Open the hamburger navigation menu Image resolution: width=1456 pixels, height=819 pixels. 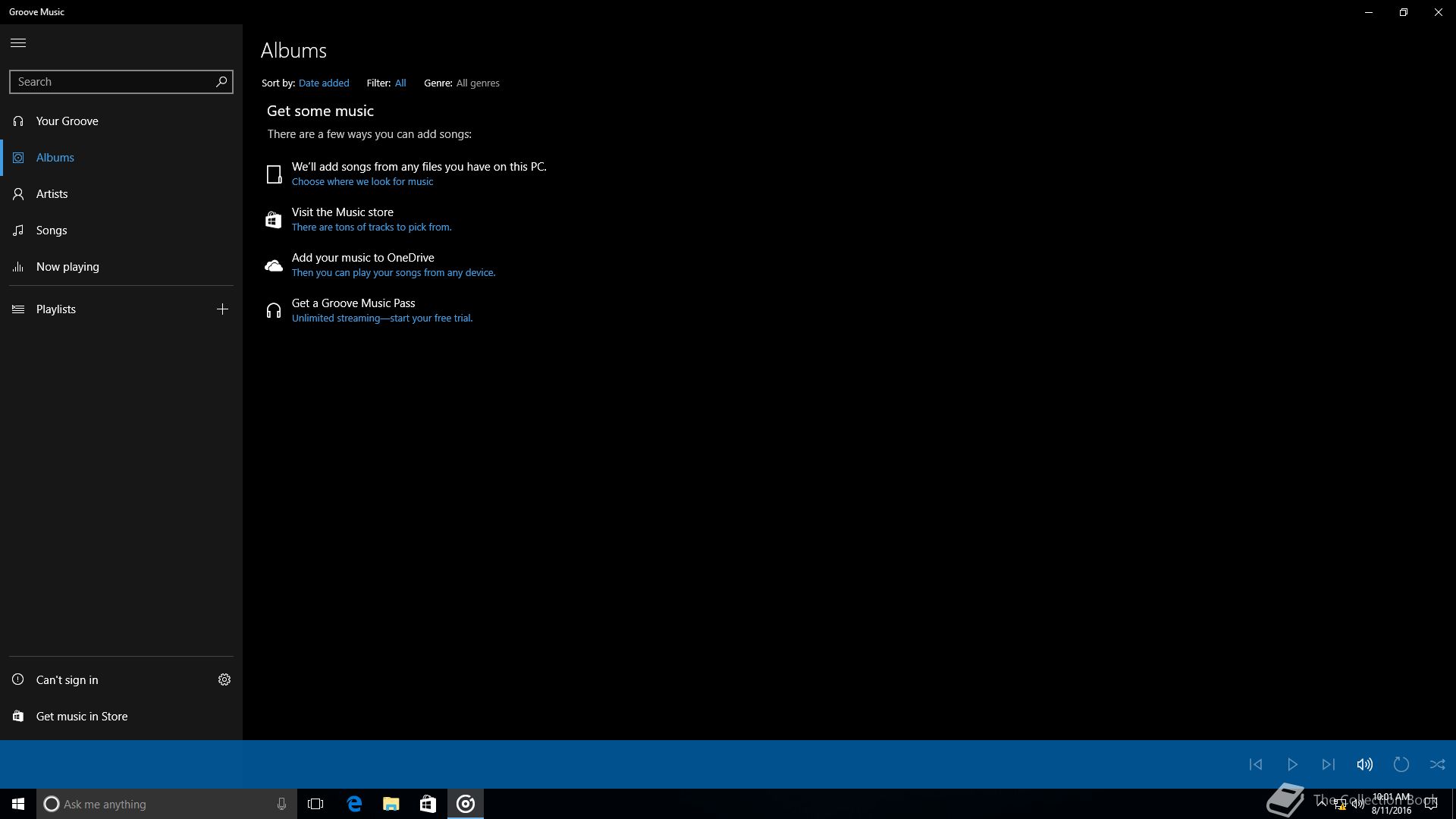point(18,42)
